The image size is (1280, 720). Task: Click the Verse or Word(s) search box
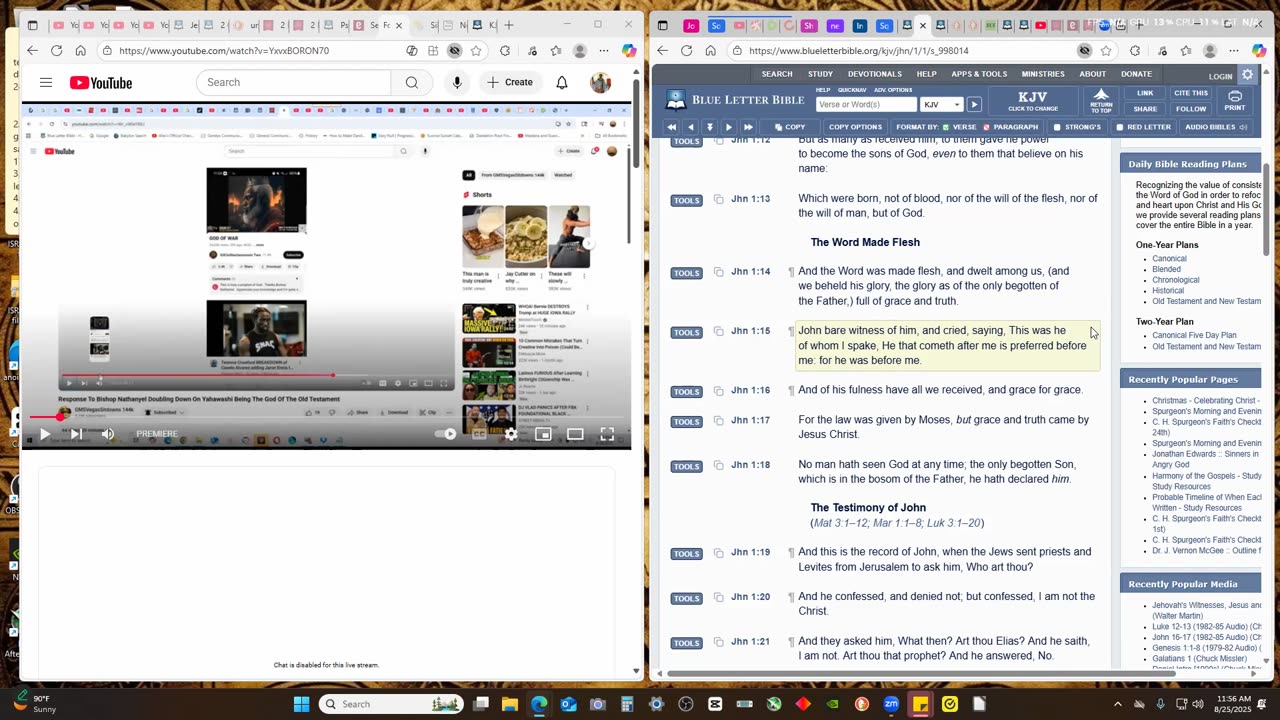(x=866, y=104)
